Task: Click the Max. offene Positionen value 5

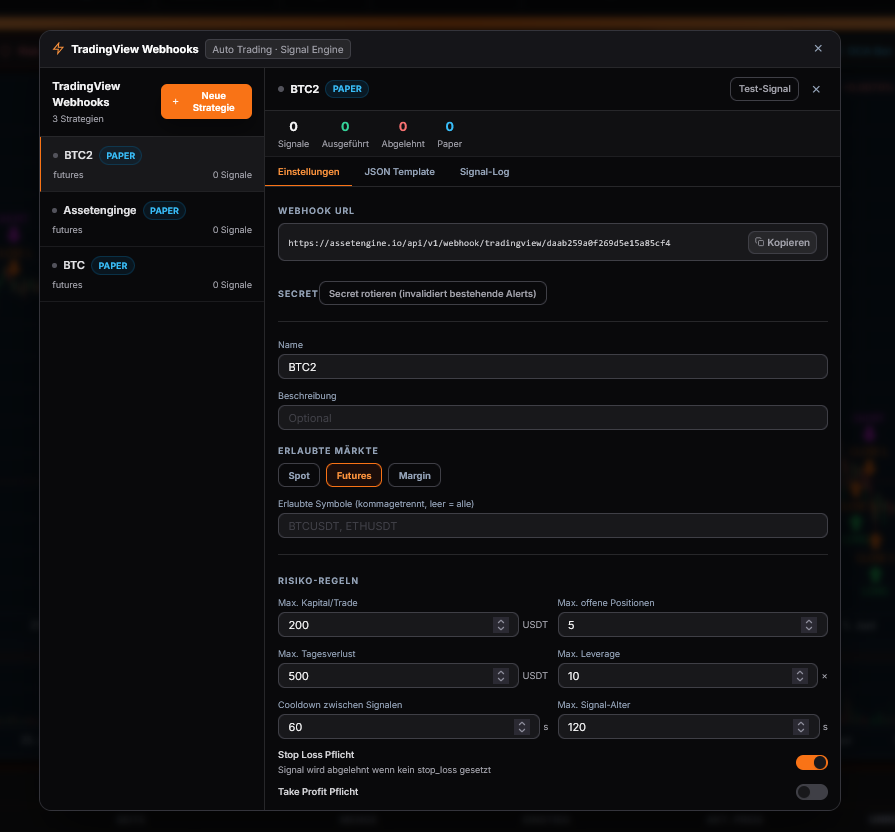Action: [x=571, y=625]
